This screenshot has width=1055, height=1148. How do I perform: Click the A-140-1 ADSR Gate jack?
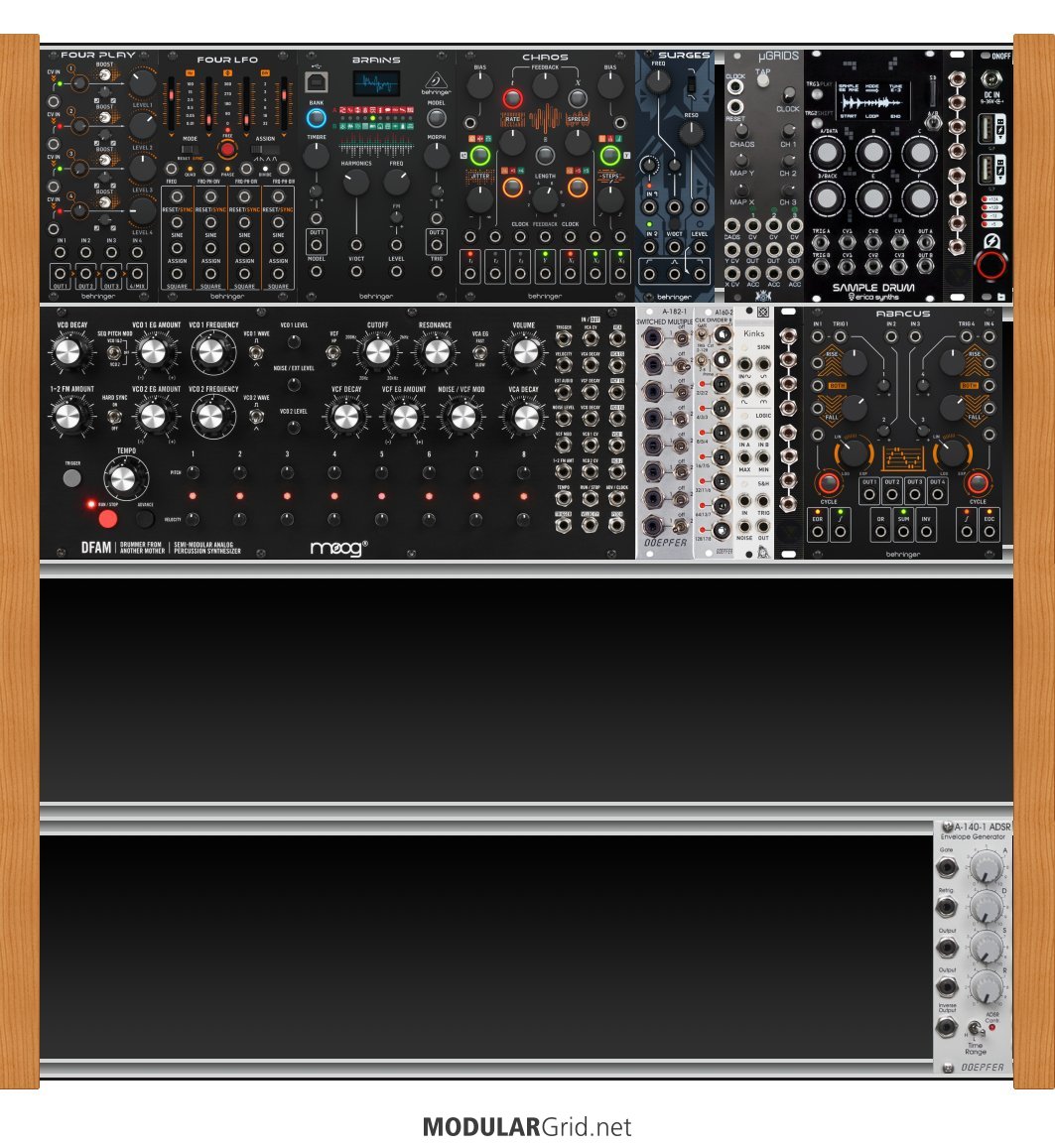pyautogui.click(x=947, y=868)
